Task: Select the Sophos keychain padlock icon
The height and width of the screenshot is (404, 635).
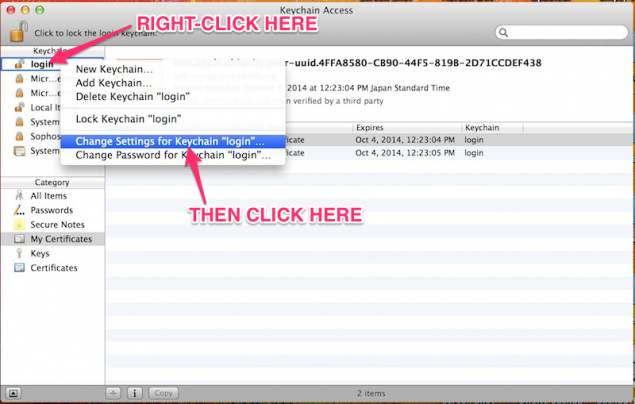Action: tap(19, 136)
